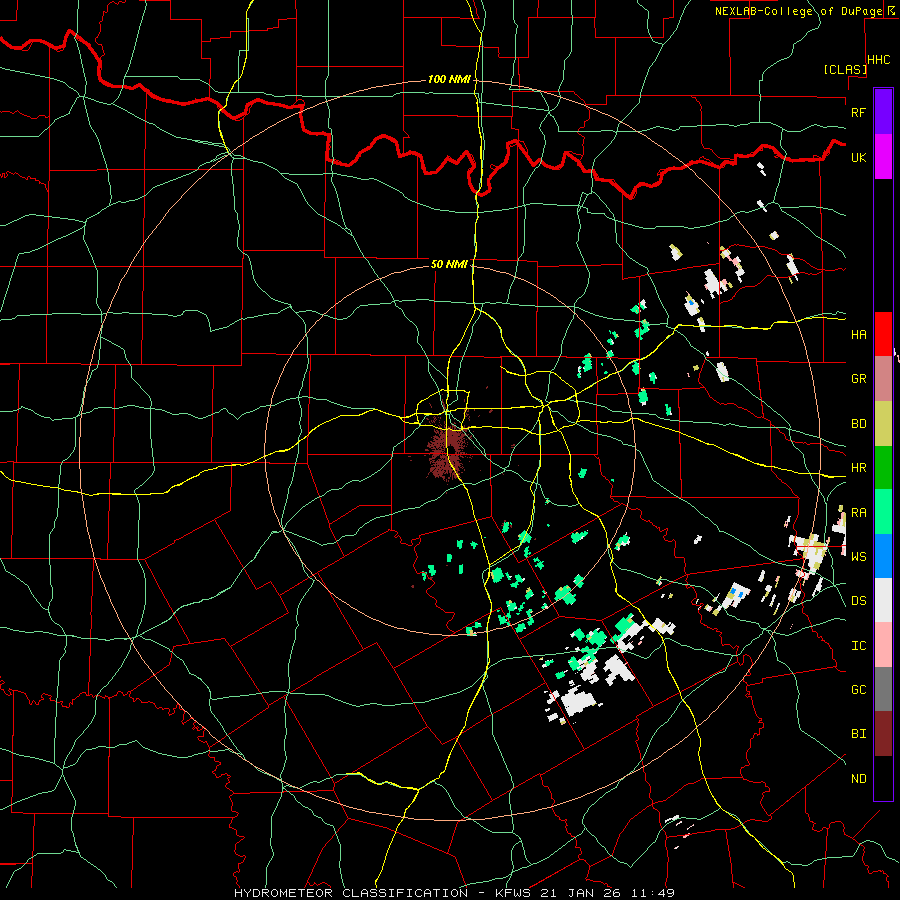The width and height of the screenshot is (900, 900).
Task: Click the red HA legend swatch
Action: pos(883,334)
